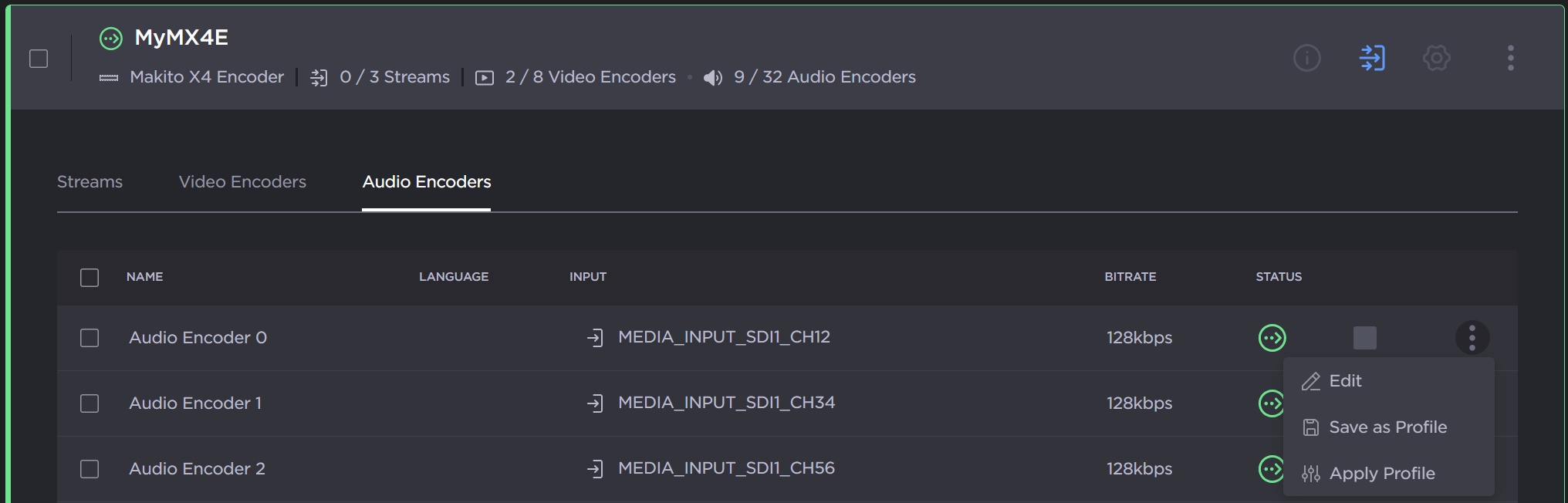Tick the Audio Encoder 2 checkbox
This screenshot has height=503, width=1568.
(x=90, y=469)
